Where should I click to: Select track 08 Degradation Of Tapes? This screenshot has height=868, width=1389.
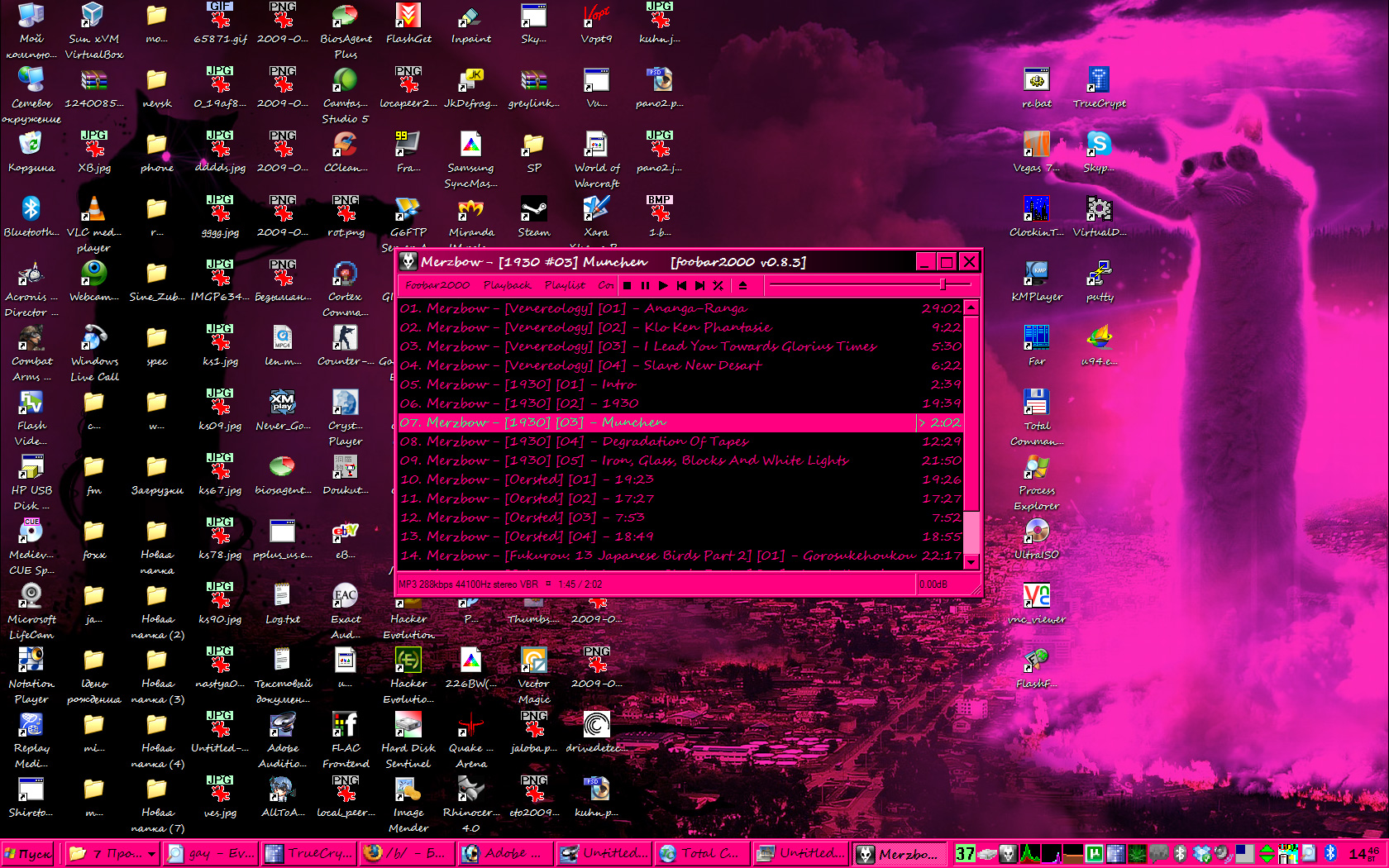click(680, 441)
